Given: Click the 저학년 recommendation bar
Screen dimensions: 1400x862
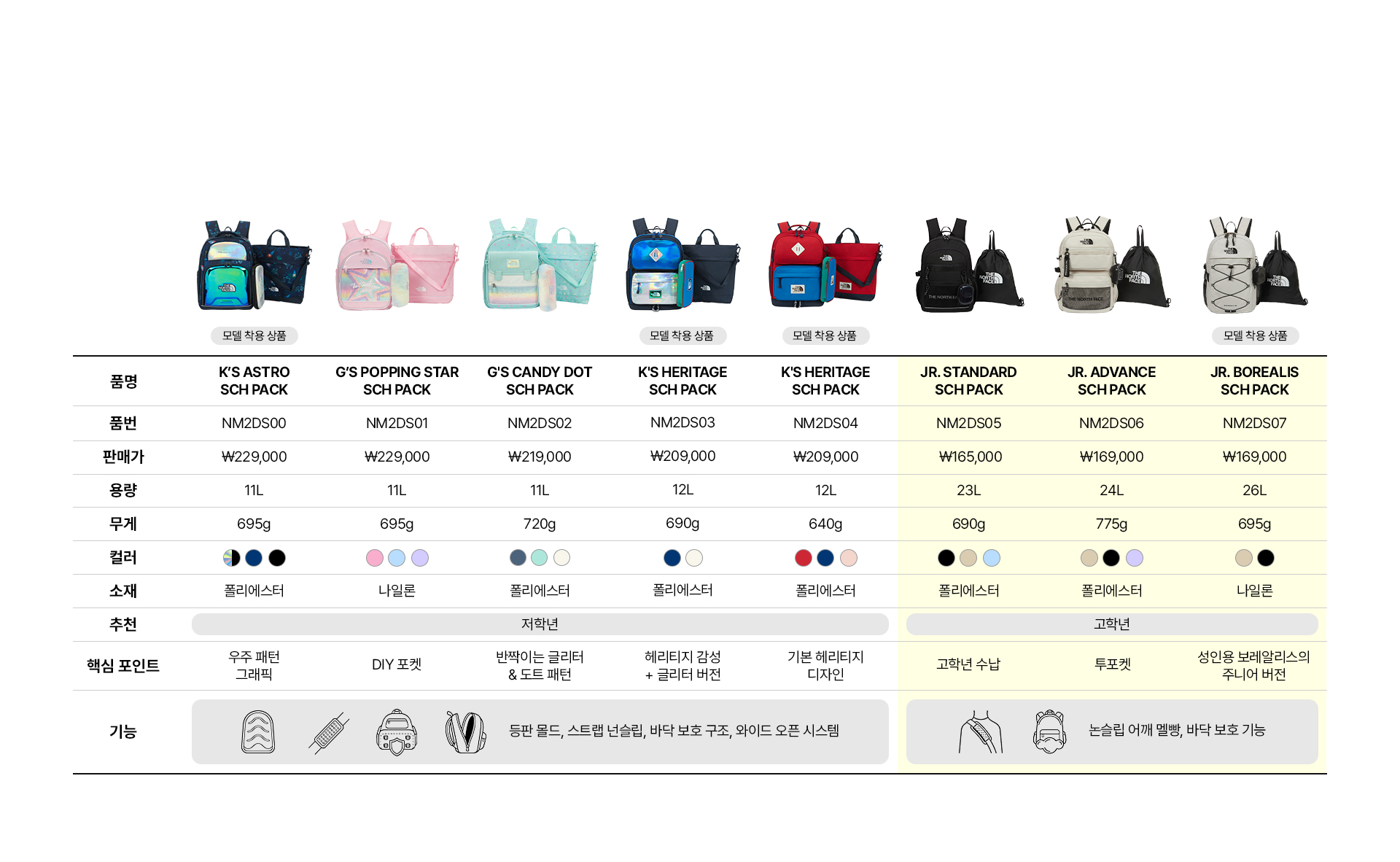Looking at the screenshot, I should tap(540, 624).
